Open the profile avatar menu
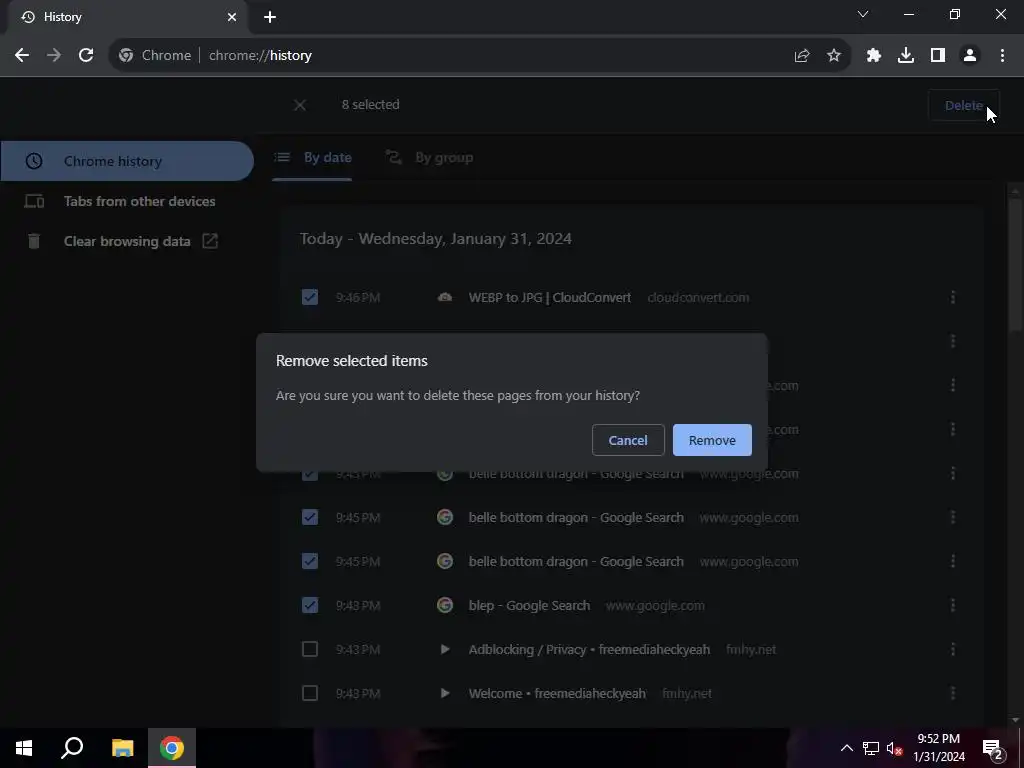Viewport: 1024px width, 768px height. (970, 56)
